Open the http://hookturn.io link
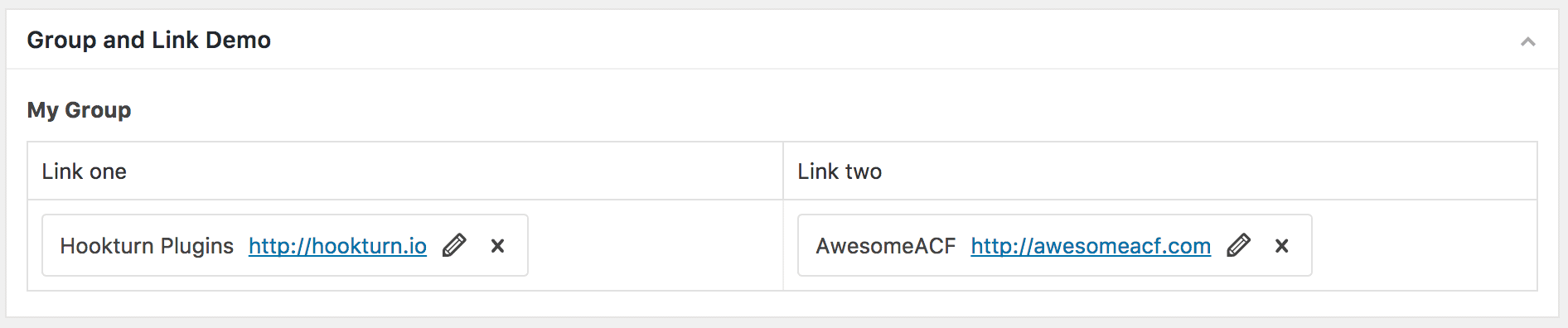 point(337,246)
